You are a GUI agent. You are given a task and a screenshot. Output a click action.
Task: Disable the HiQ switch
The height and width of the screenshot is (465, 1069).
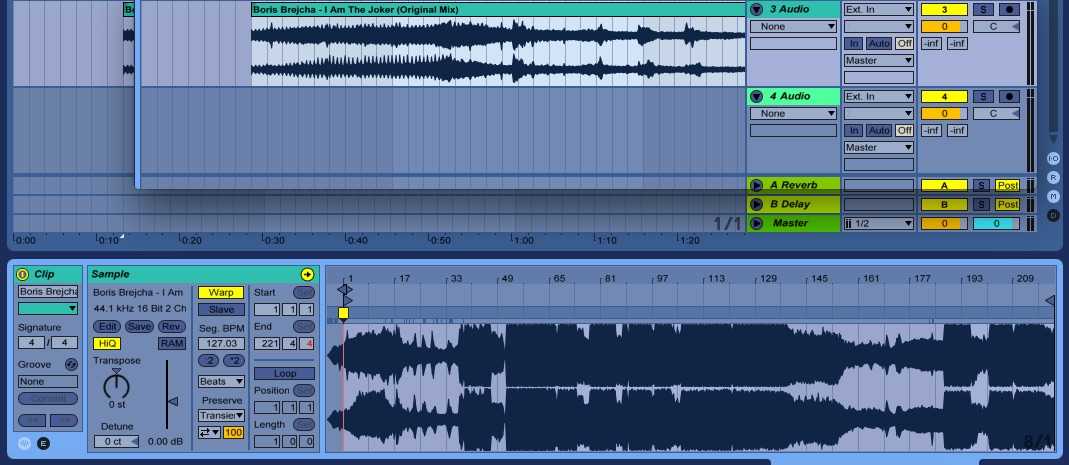coord(106,344)
